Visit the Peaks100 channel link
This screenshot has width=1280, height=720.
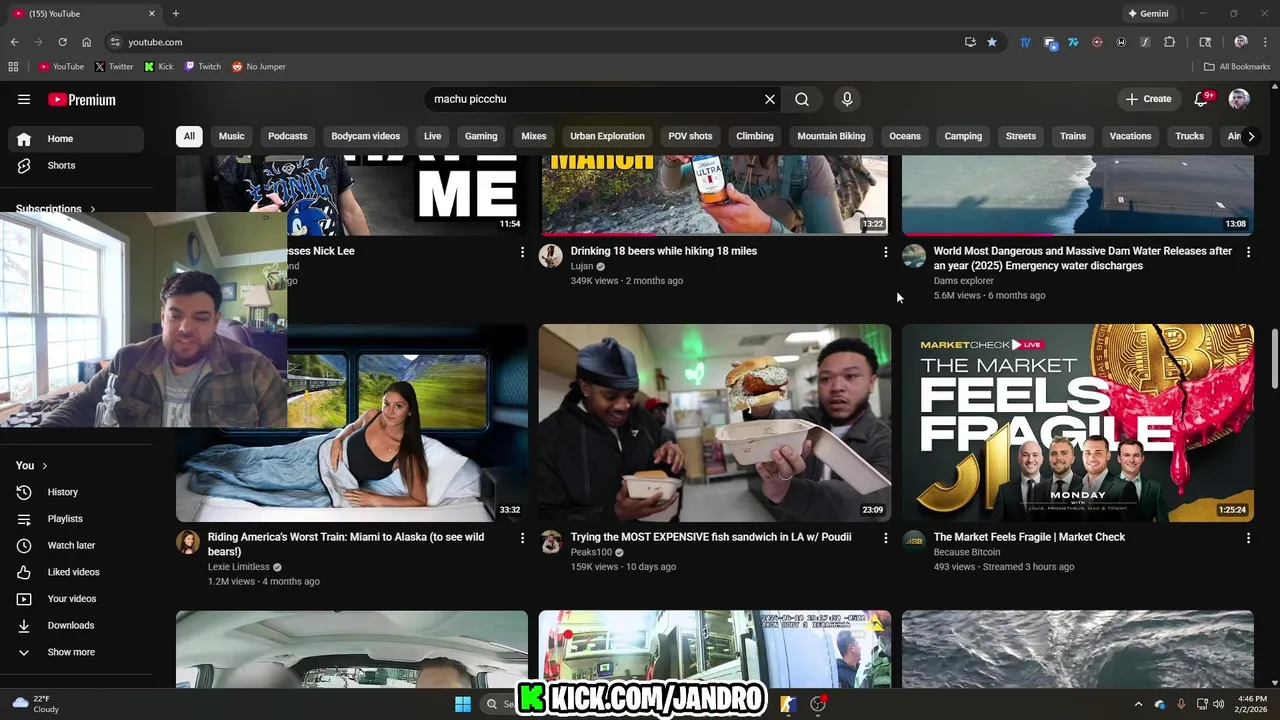tap(591, 552)
